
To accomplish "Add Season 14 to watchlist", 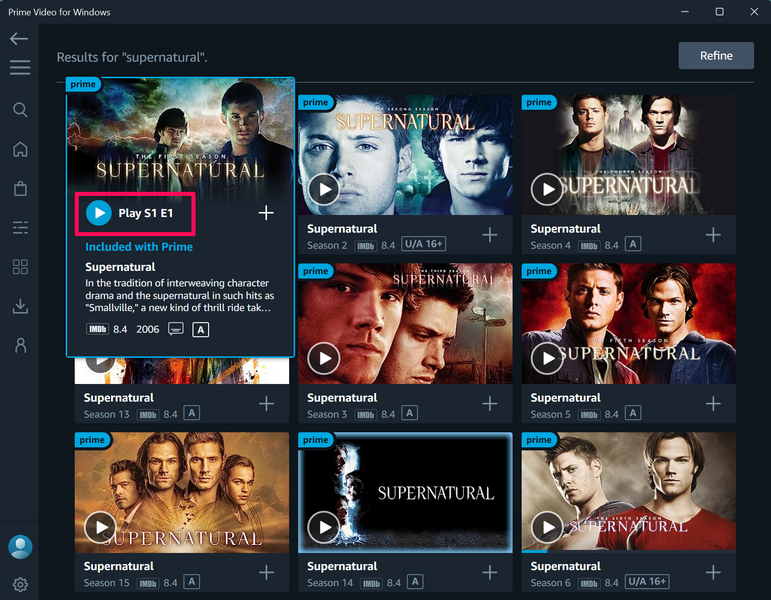I will (x=490, y=572).
